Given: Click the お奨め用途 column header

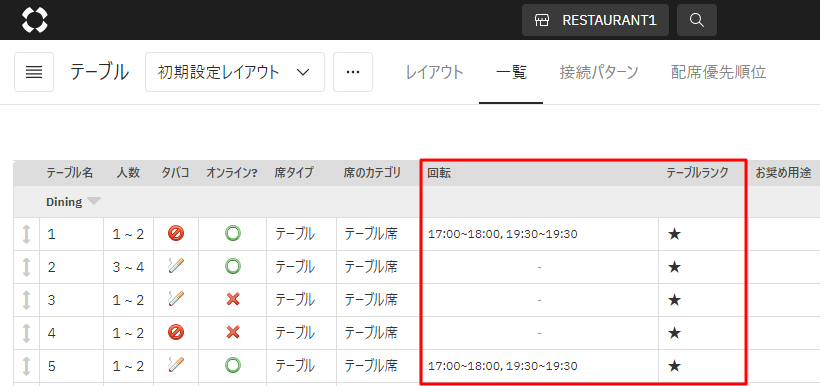Looking at the screenshot, I should (784, 173).
